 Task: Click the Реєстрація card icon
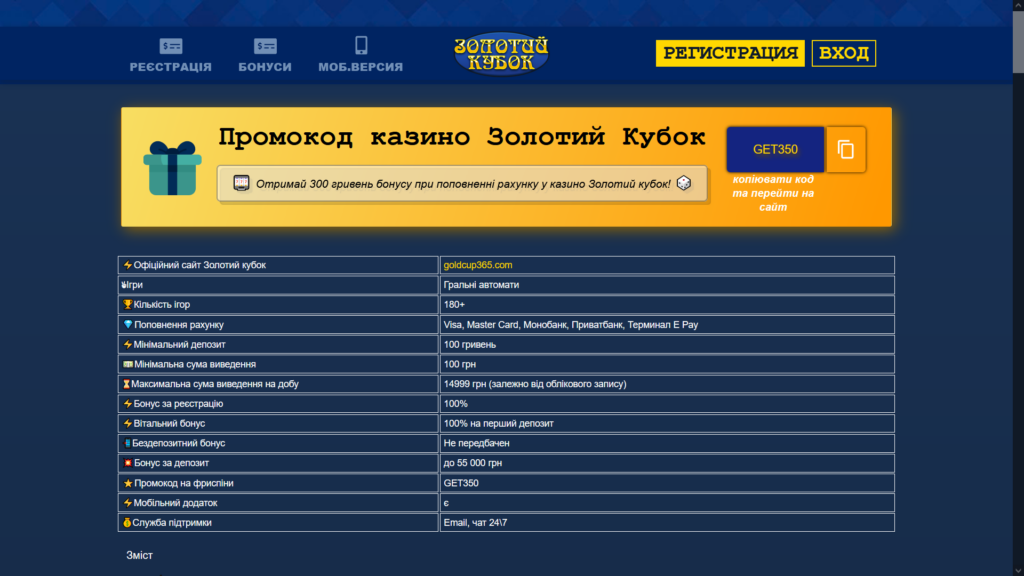coord(171,46)
